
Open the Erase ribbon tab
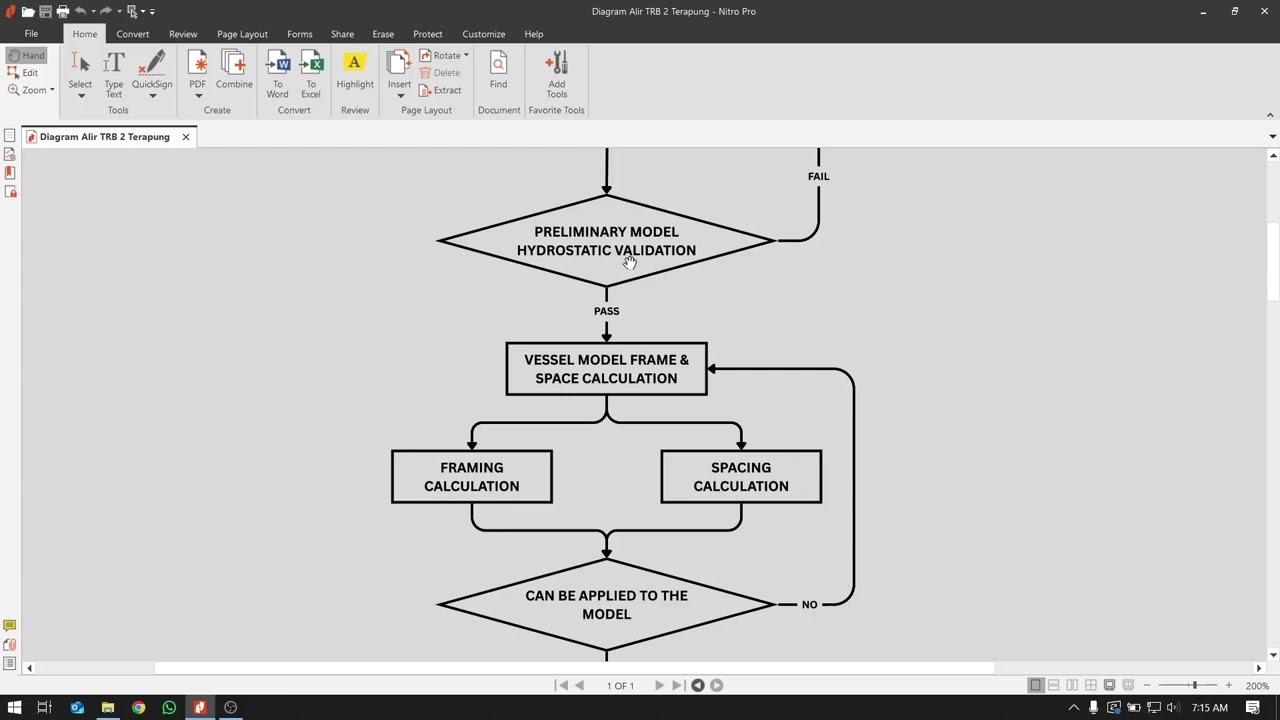(383, 34)
